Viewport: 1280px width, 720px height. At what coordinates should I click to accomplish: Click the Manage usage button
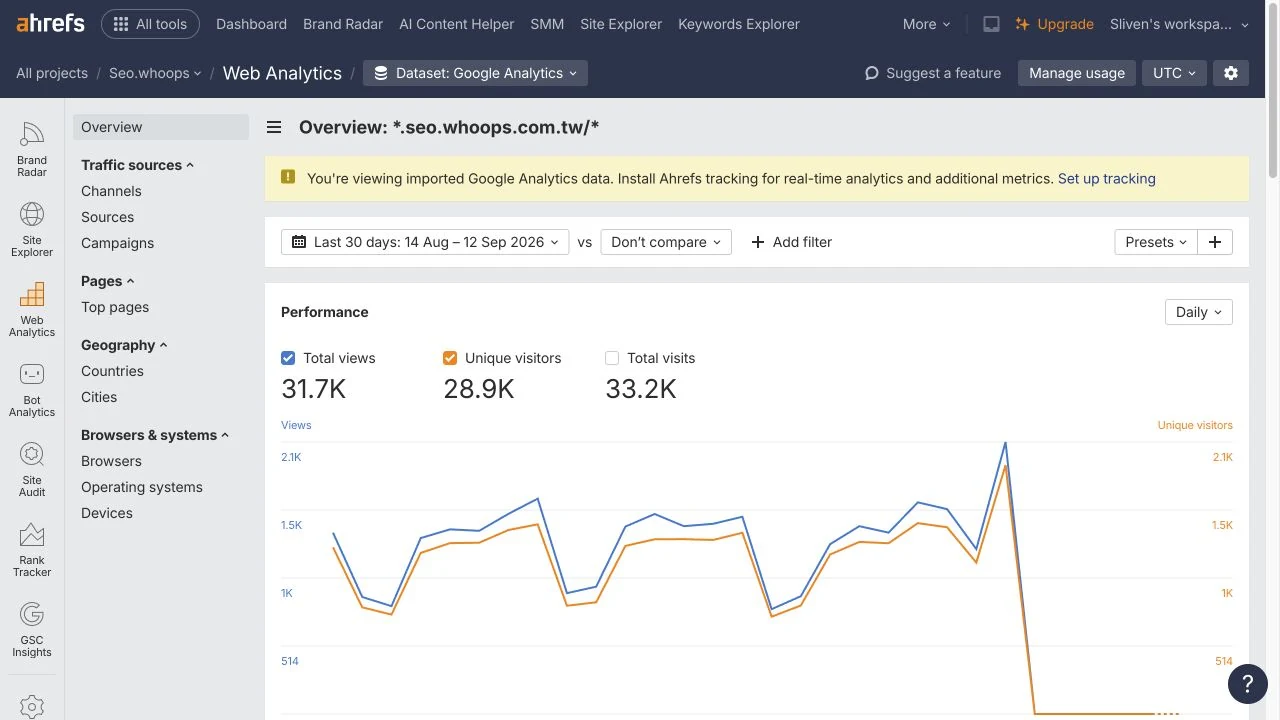pos(1077,73)
